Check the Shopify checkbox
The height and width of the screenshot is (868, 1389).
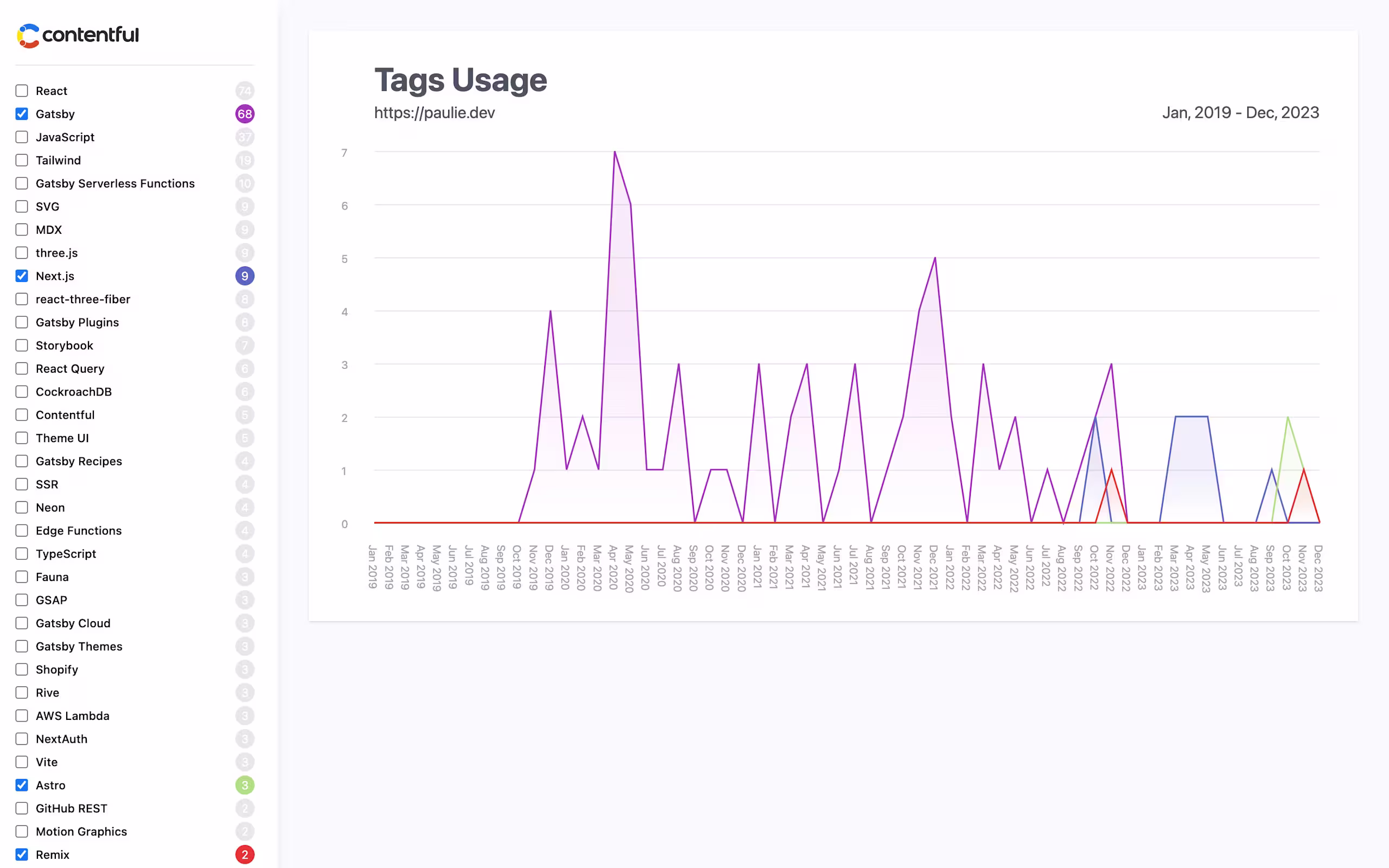point(22,669)
